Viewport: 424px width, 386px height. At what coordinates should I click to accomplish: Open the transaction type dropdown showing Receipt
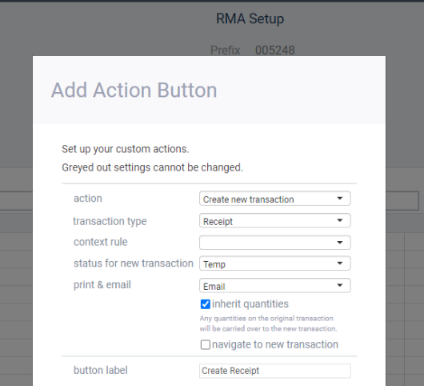[275, 221]
